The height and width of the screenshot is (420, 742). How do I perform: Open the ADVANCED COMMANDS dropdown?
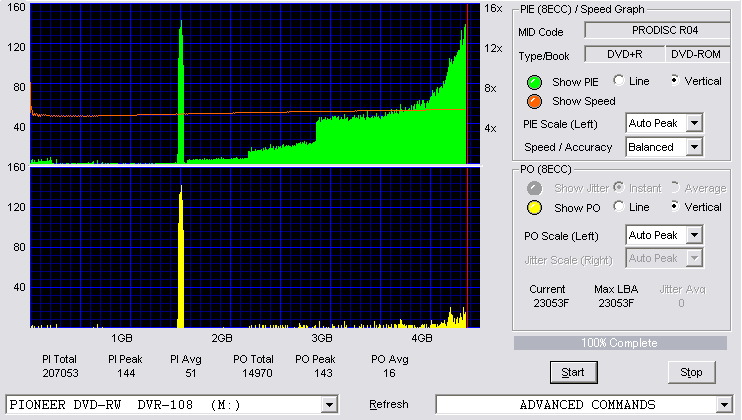point(724,405)
